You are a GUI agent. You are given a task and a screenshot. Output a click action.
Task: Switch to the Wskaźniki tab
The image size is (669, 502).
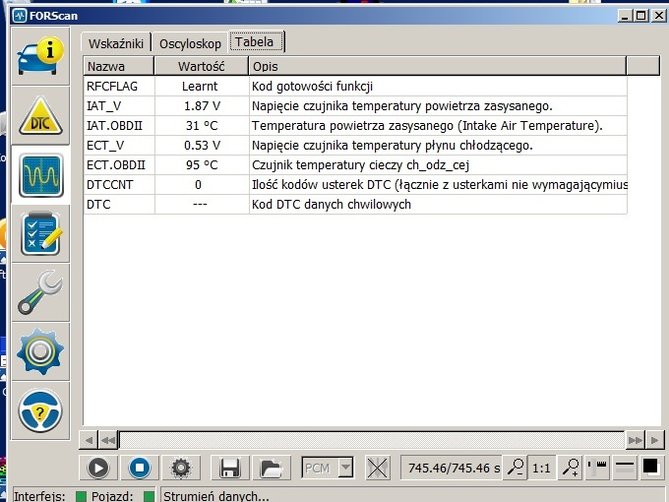(117, 43)
